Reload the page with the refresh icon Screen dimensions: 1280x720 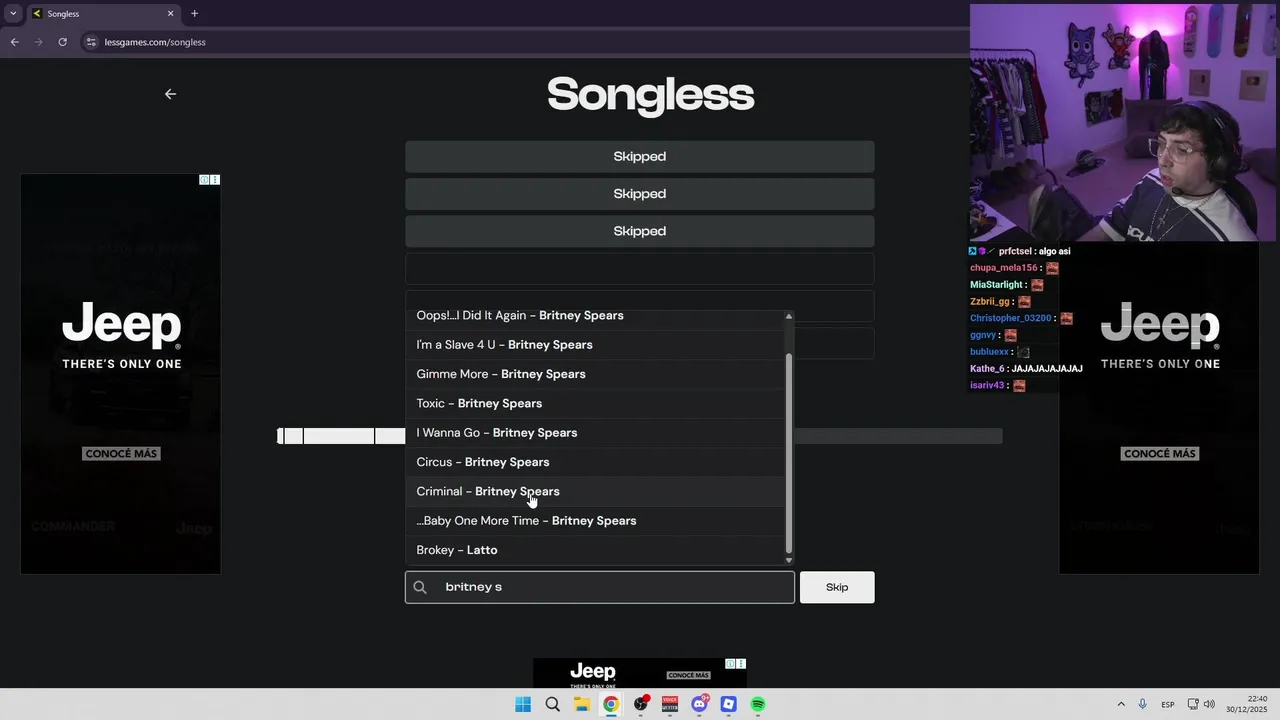[62, 42]
